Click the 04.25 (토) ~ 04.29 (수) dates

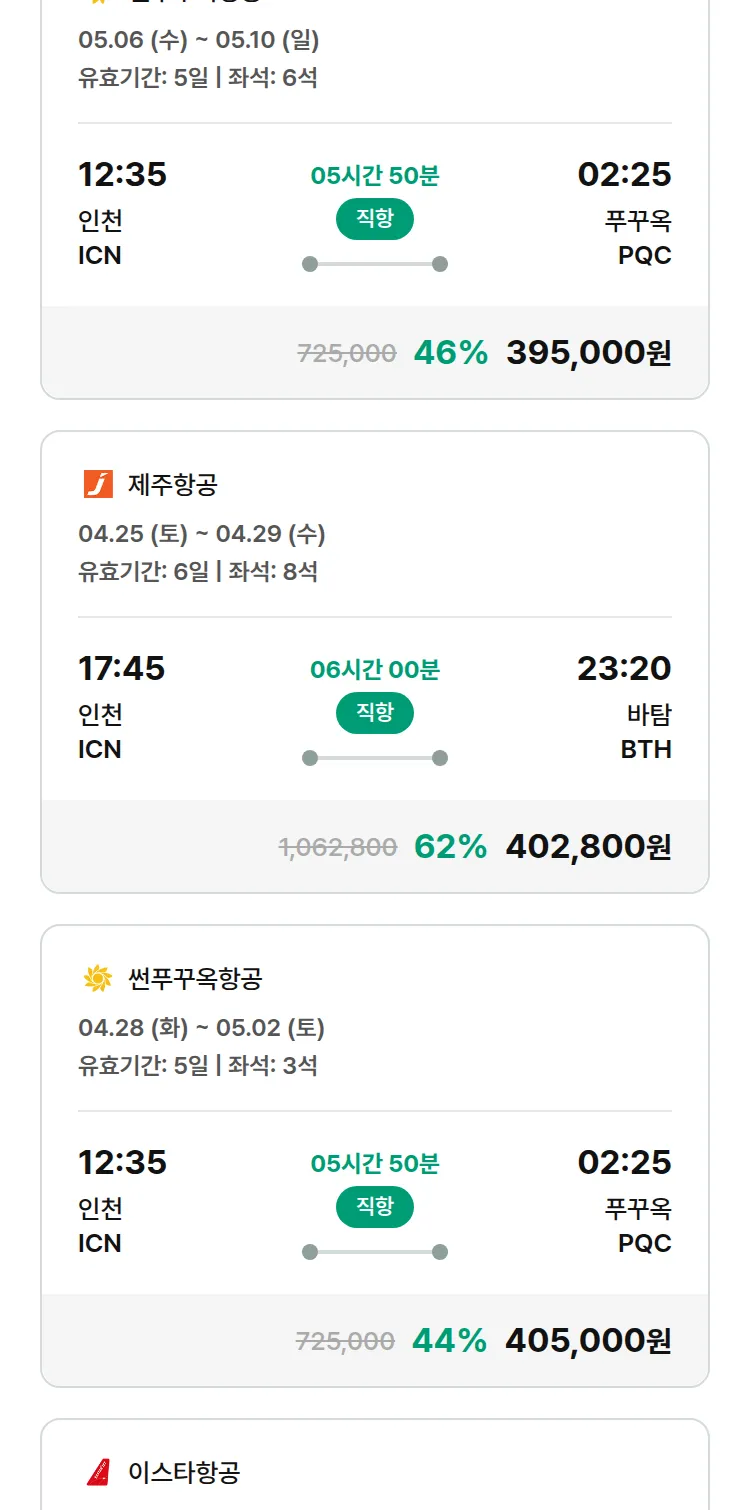tap(202, 534)
